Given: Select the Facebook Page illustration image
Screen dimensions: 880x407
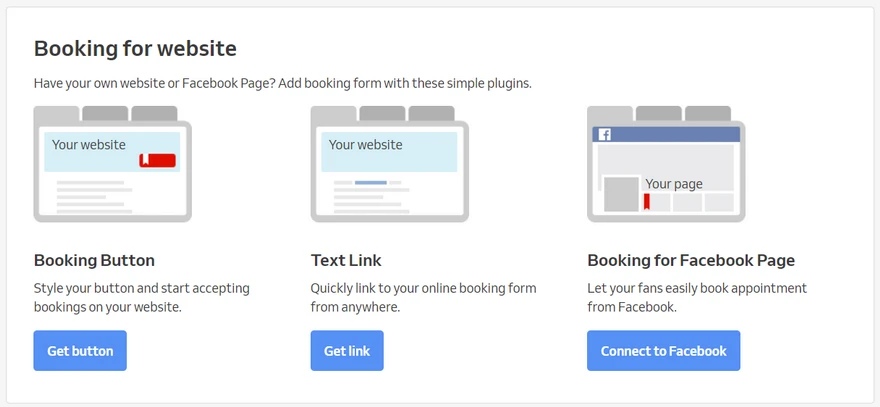Looking at the screenshot, I should point(666,163).
